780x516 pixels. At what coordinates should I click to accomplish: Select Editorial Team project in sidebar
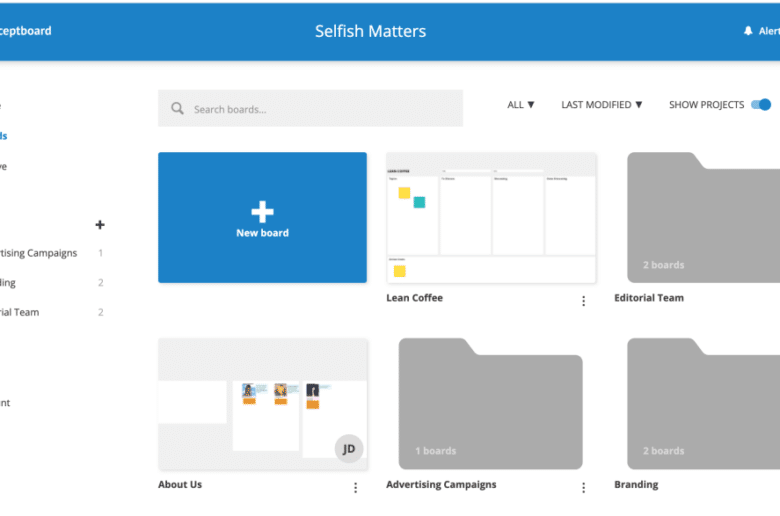click(x=22, y=312)
